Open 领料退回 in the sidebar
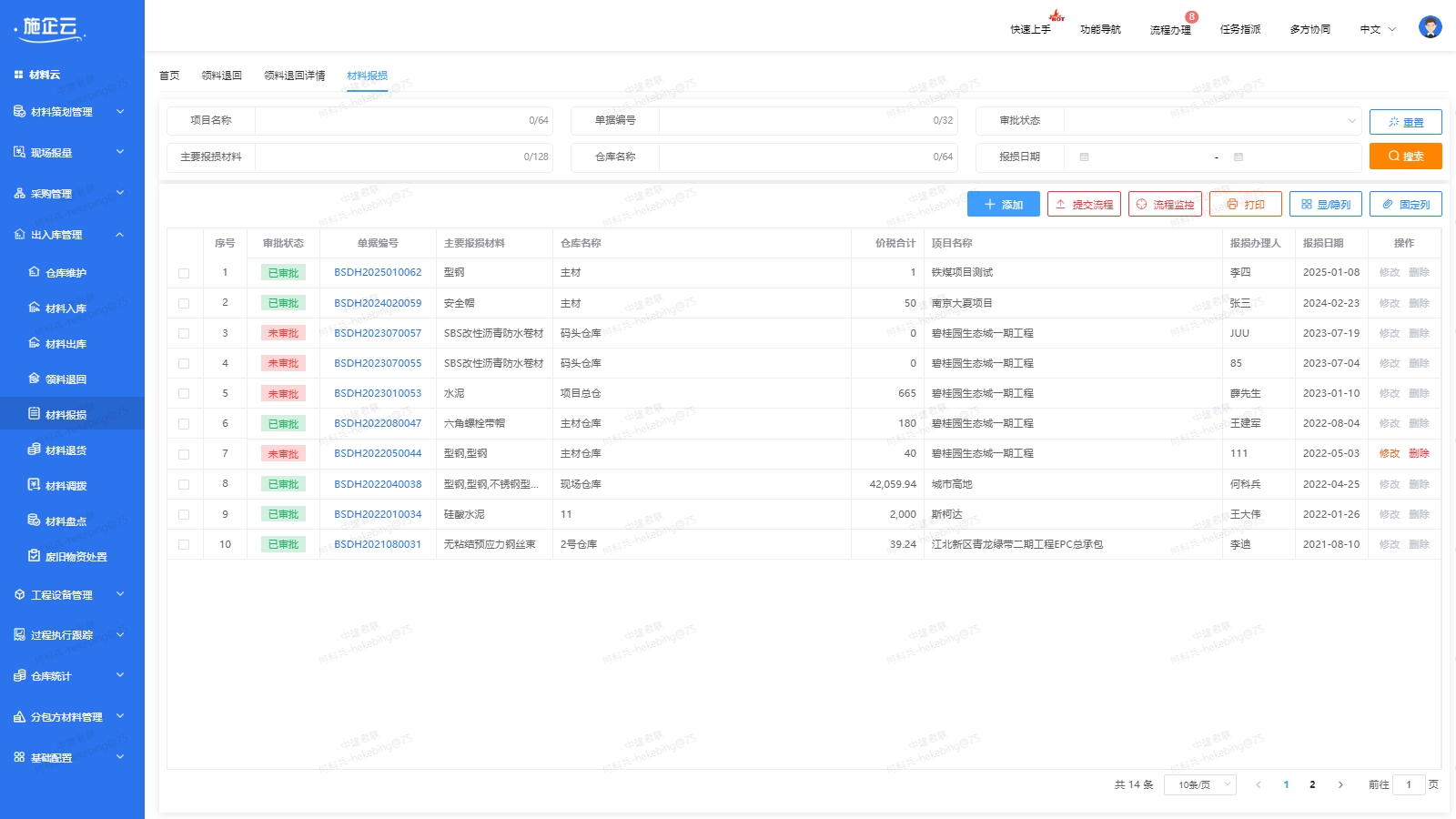1456x819 pixels. (x=66, y=379)
